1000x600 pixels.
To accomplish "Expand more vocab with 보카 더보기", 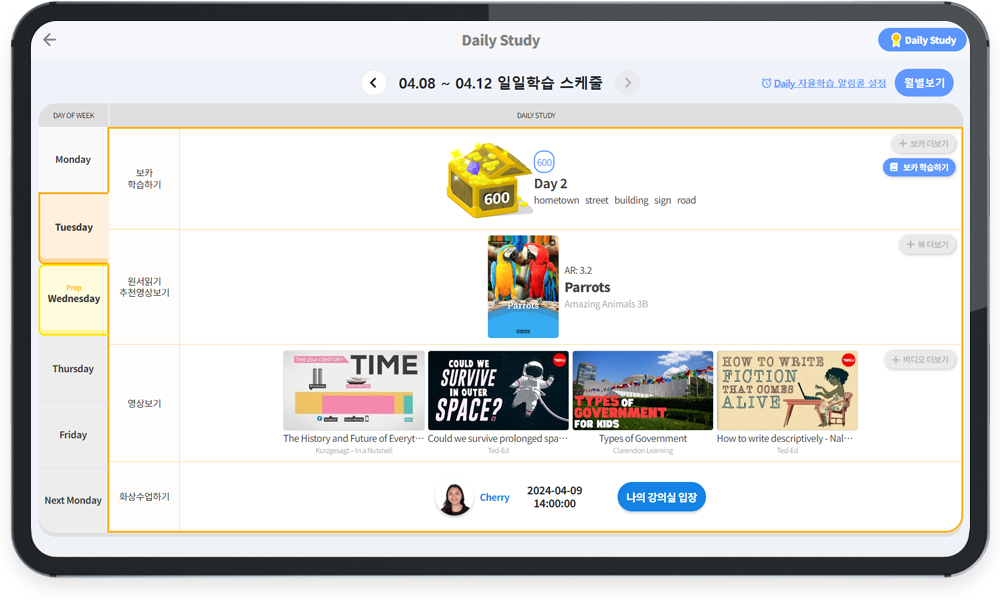I will click(x=923, y=144).
